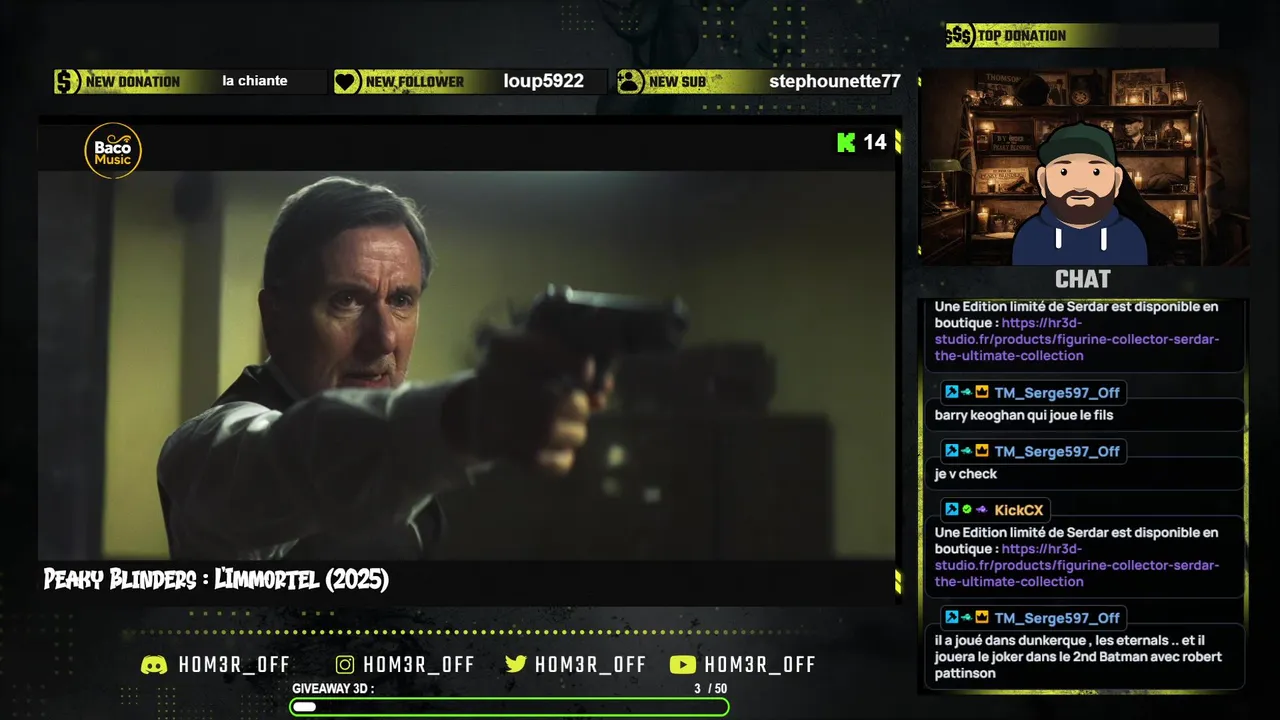Viewport: 1280px width, 720px height.
Task: Click the Peaky Blinders video frame
Action: 466,365
